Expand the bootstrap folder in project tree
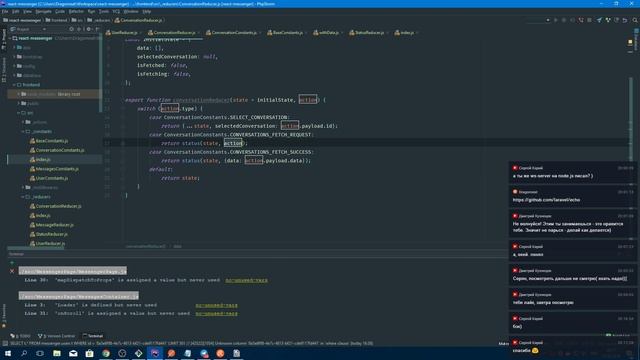Image resolution: width=640 pixels, height=360 pixels. pyautogui.click(x=15, y=57)
